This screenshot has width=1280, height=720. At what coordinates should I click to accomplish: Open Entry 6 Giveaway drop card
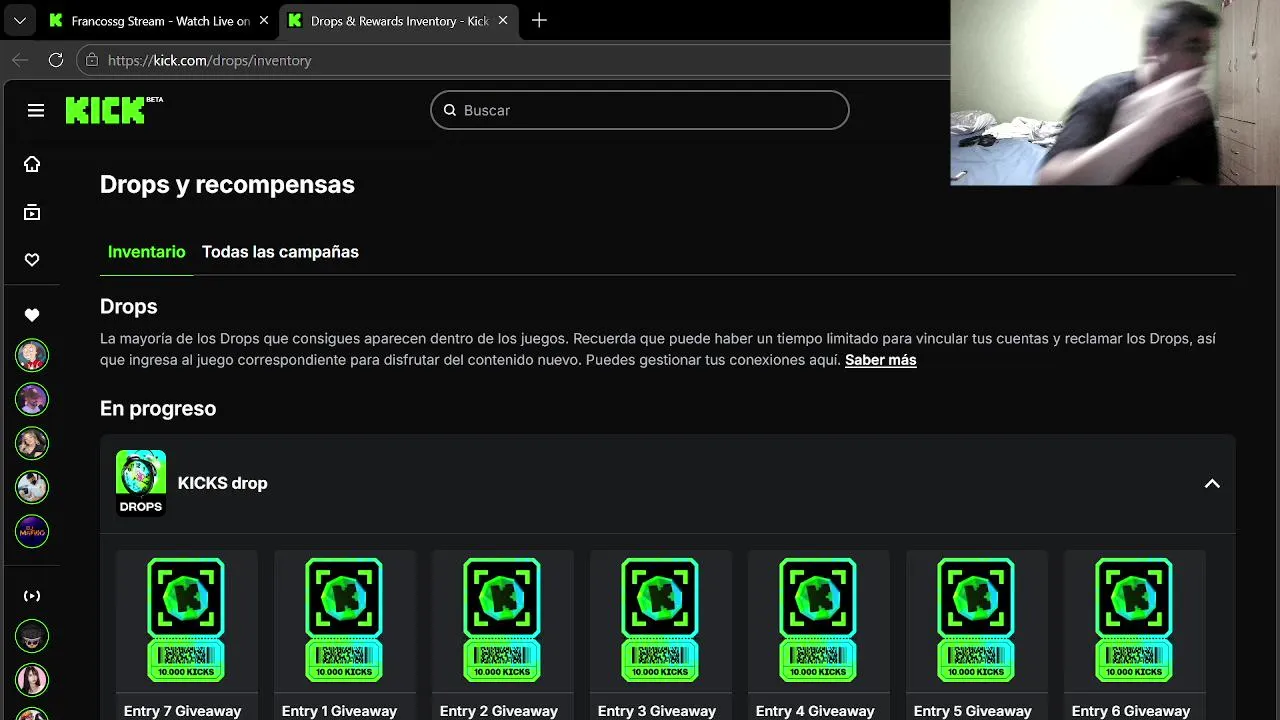pyautogui.click(x=1134, y=635)
